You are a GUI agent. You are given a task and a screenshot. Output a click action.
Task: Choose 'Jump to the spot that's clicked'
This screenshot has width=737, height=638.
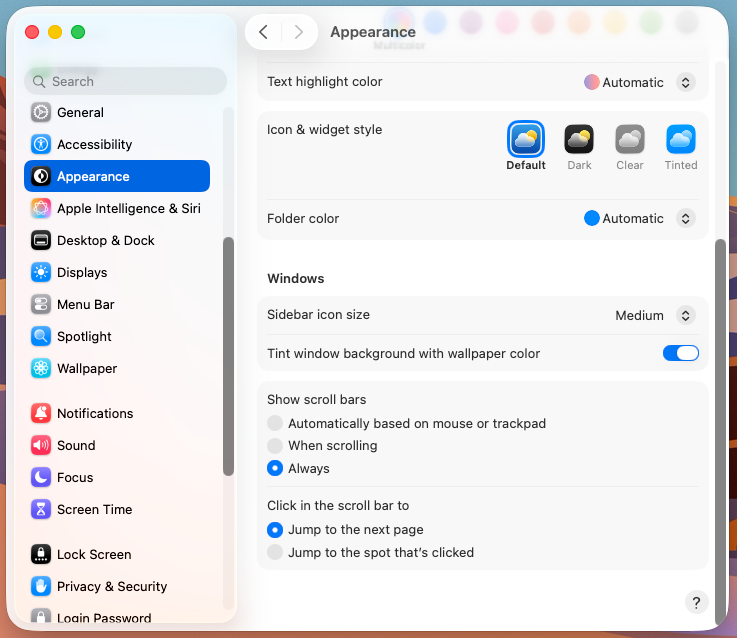click(x=275, y=552)
